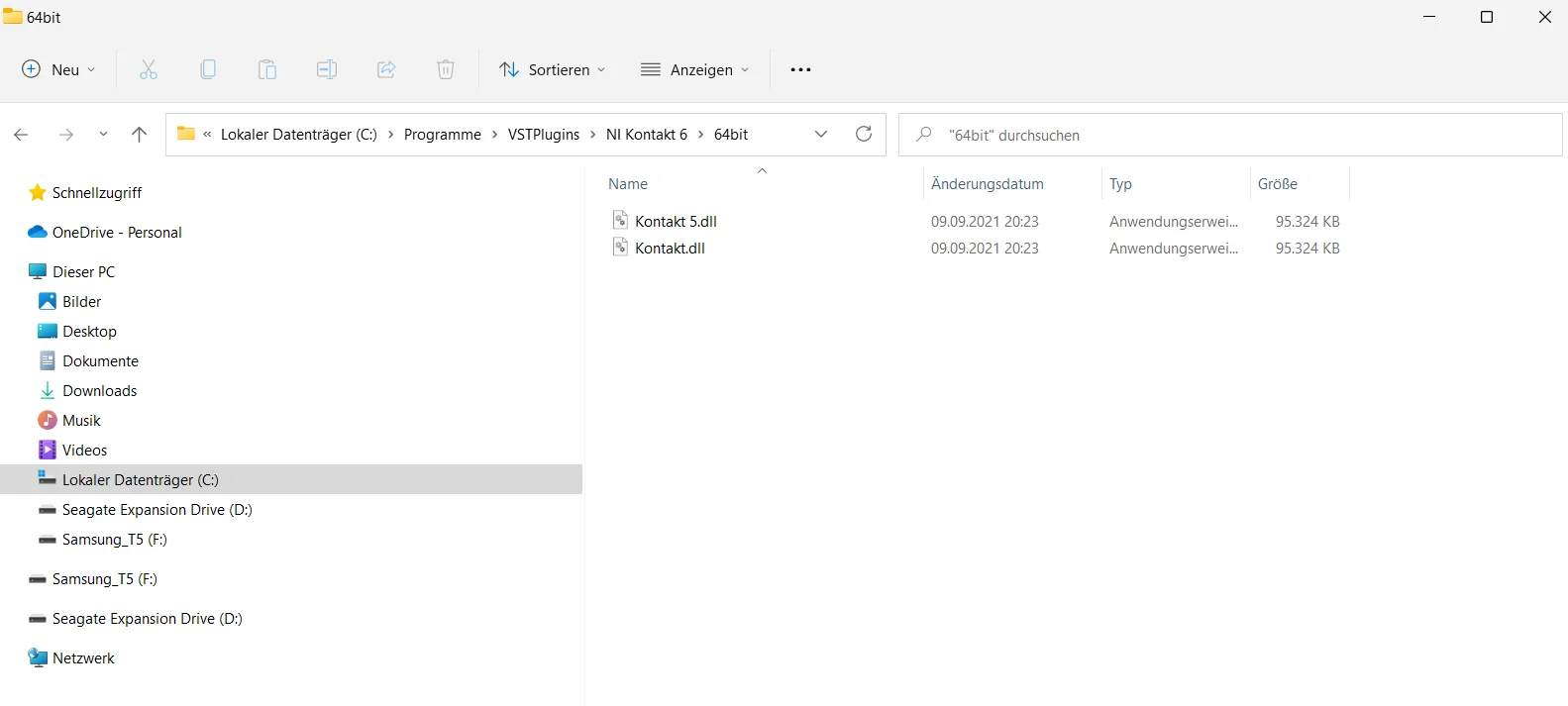Sort by the Änderungsdatum column header
The width and height of the screenshot is (1568, 706).
coord(988,184)
